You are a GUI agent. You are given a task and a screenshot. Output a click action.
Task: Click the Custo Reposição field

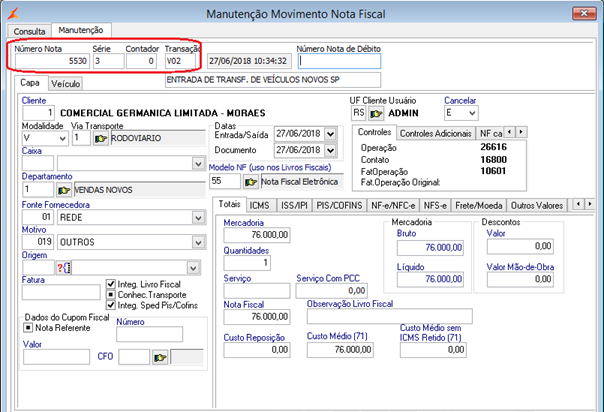257,350
